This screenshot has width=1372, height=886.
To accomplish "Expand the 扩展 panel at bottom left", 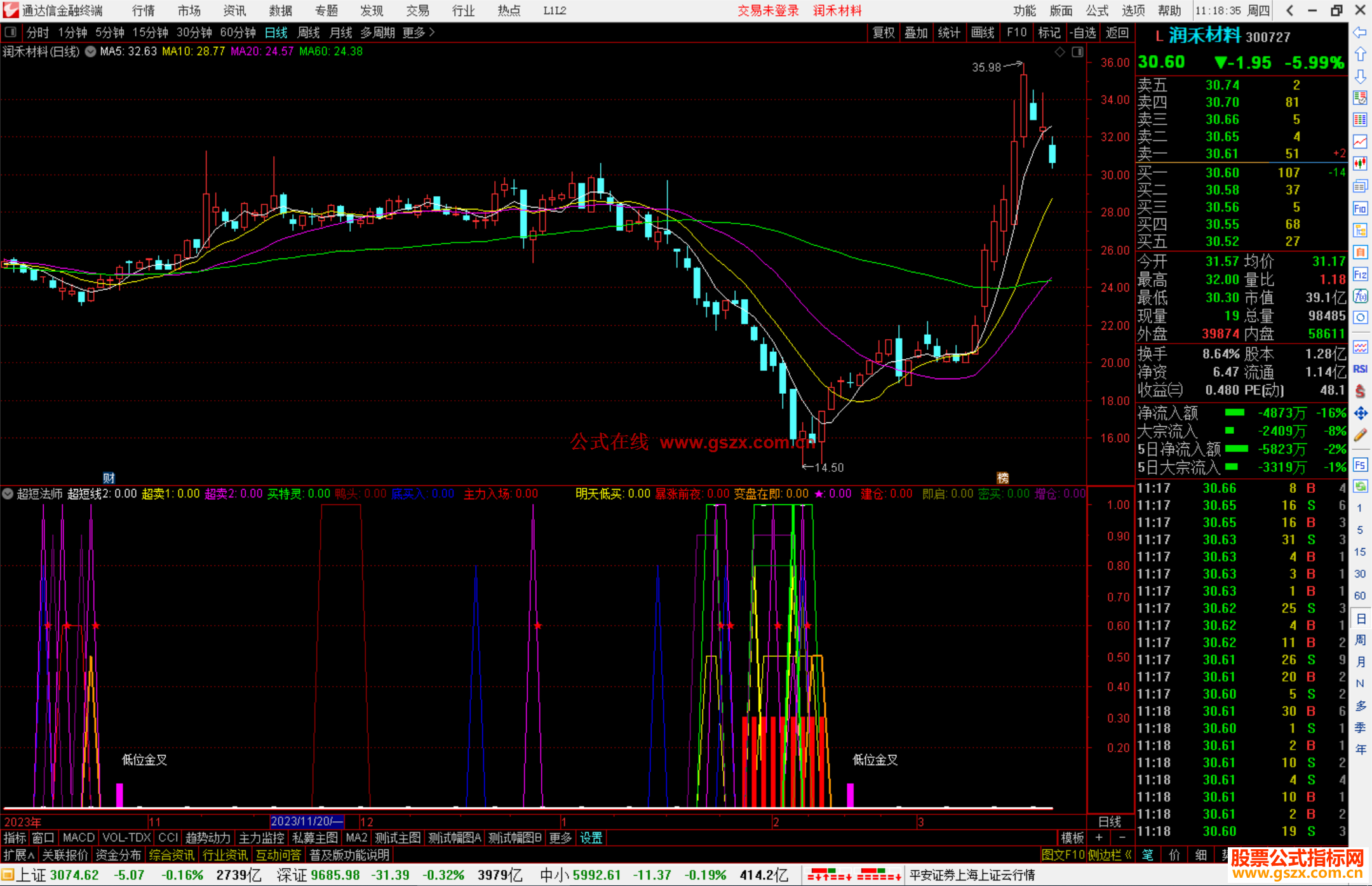I will pos(18,855).
